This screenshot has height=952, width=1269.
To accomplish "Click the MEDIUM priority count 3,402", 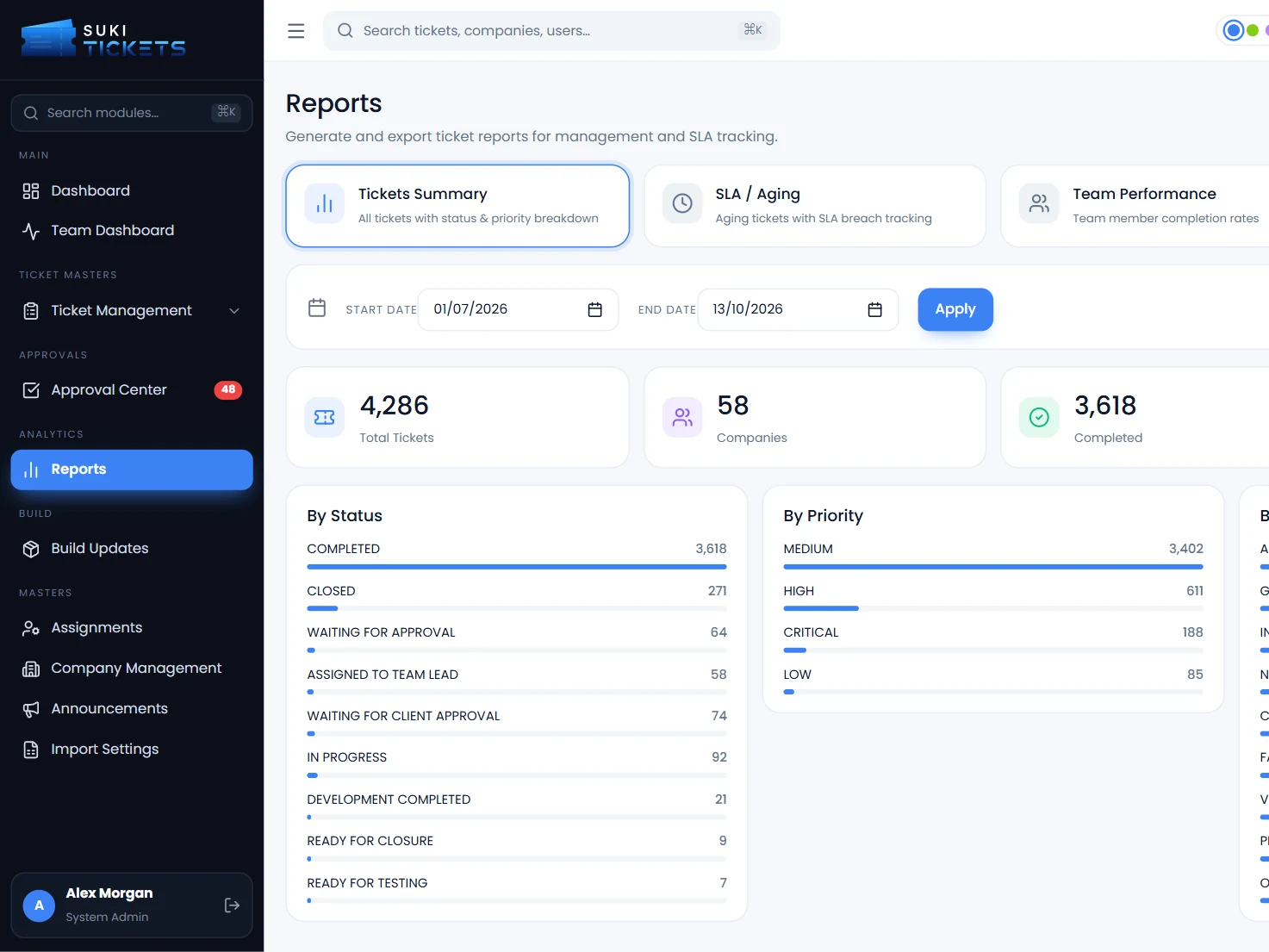I will pyautogui.click(x=1185, y=549).
